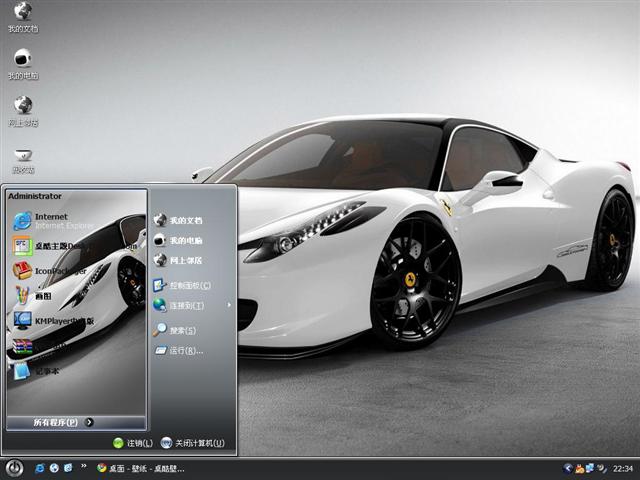
Task: Click the 注销(L) log off button
Action: pos(133,443)
